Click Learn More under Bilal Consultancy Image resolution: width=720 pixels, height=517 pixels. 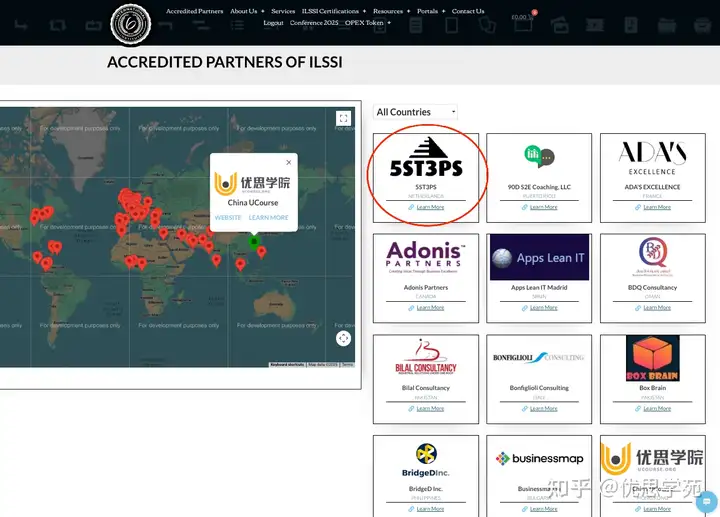[x=430, y=408]
